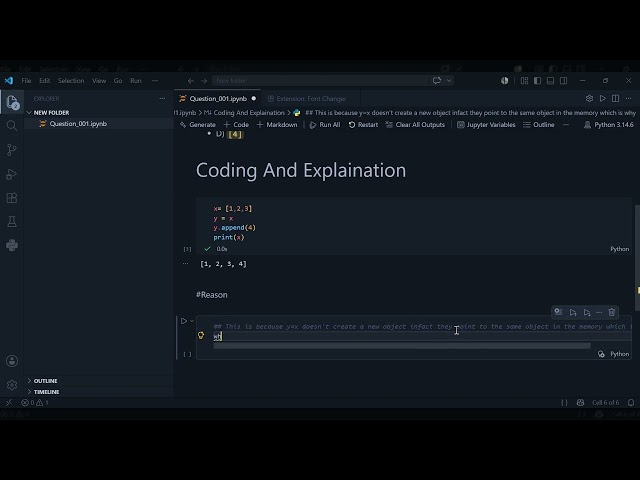Switch to Extension: Font Changer tab
640x480 pixels.
[311, 99]
